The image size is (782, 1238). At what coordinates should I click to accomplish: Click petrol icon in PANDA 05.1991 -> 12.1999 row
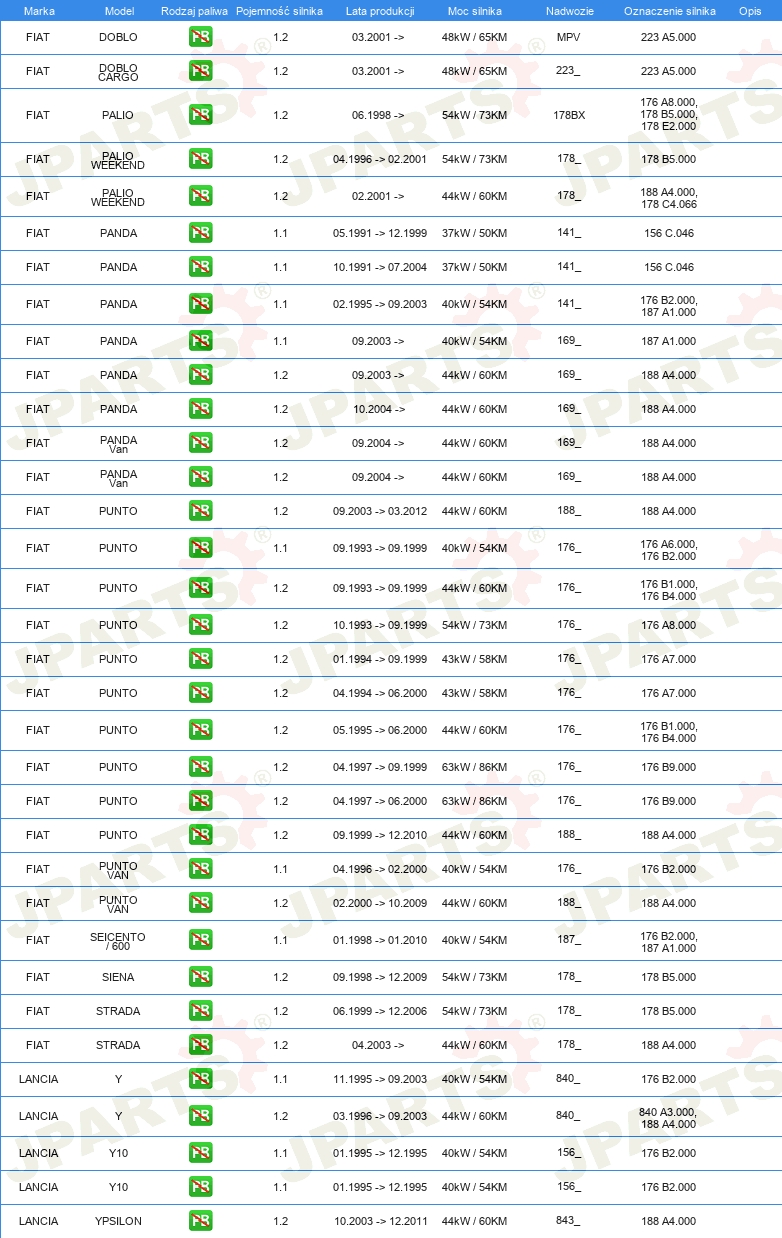[200, 233]
